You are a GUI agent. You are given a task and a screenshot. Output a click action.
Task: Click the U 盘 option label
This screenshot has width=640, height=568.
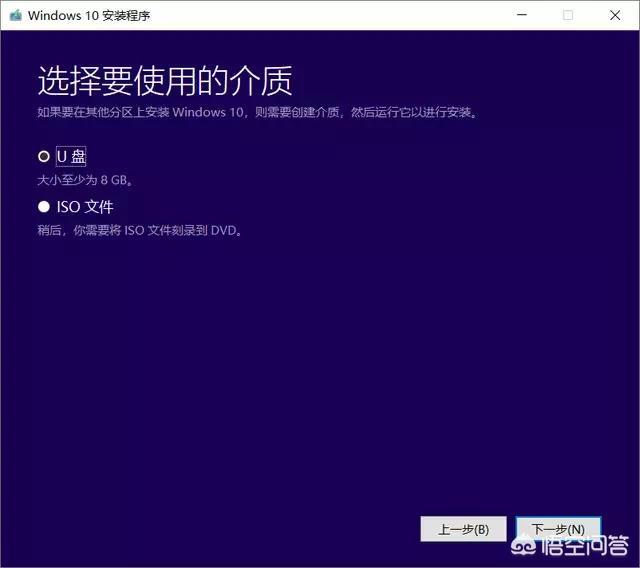coord(71,156)
